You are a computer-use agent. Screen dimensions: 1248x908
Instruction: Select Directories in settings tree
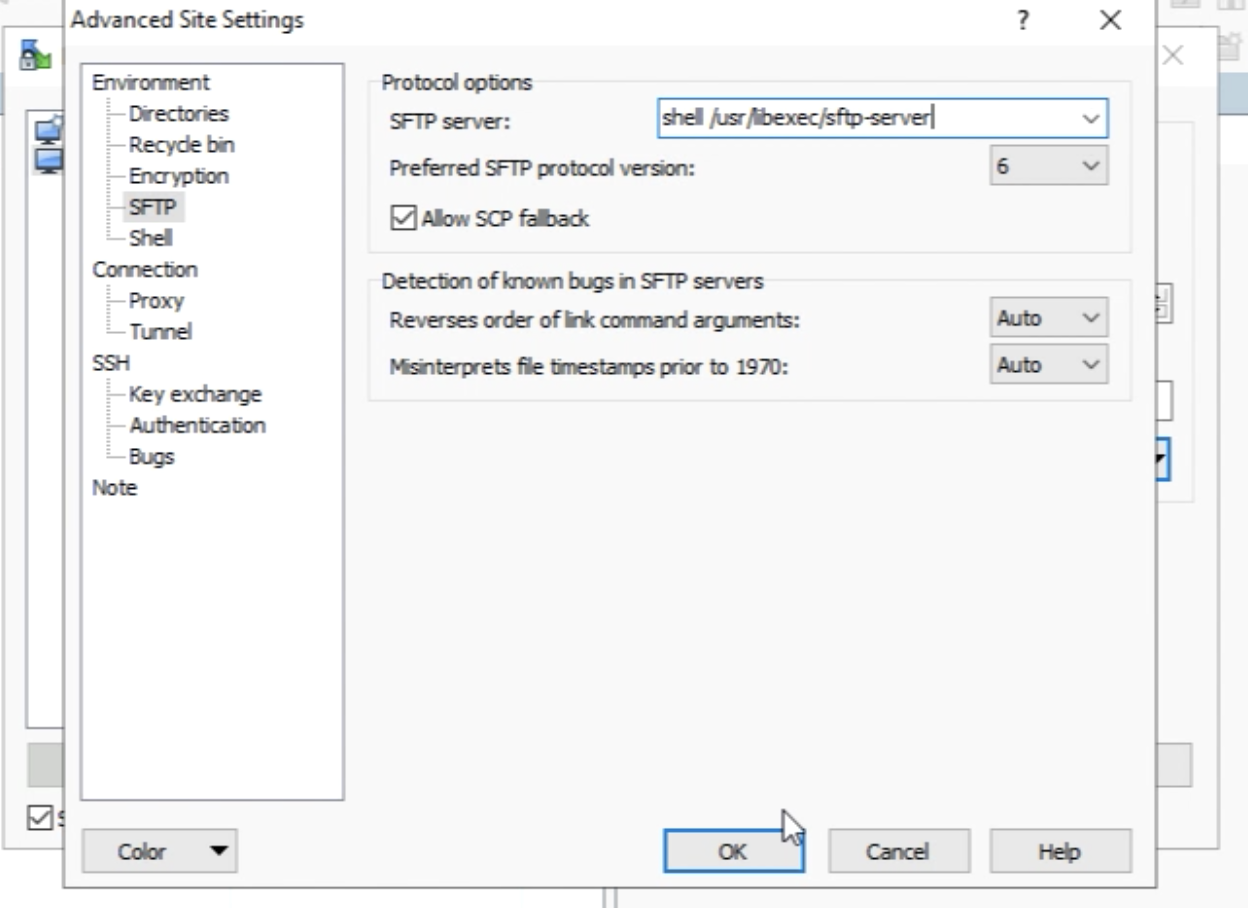tap(178, 113)
